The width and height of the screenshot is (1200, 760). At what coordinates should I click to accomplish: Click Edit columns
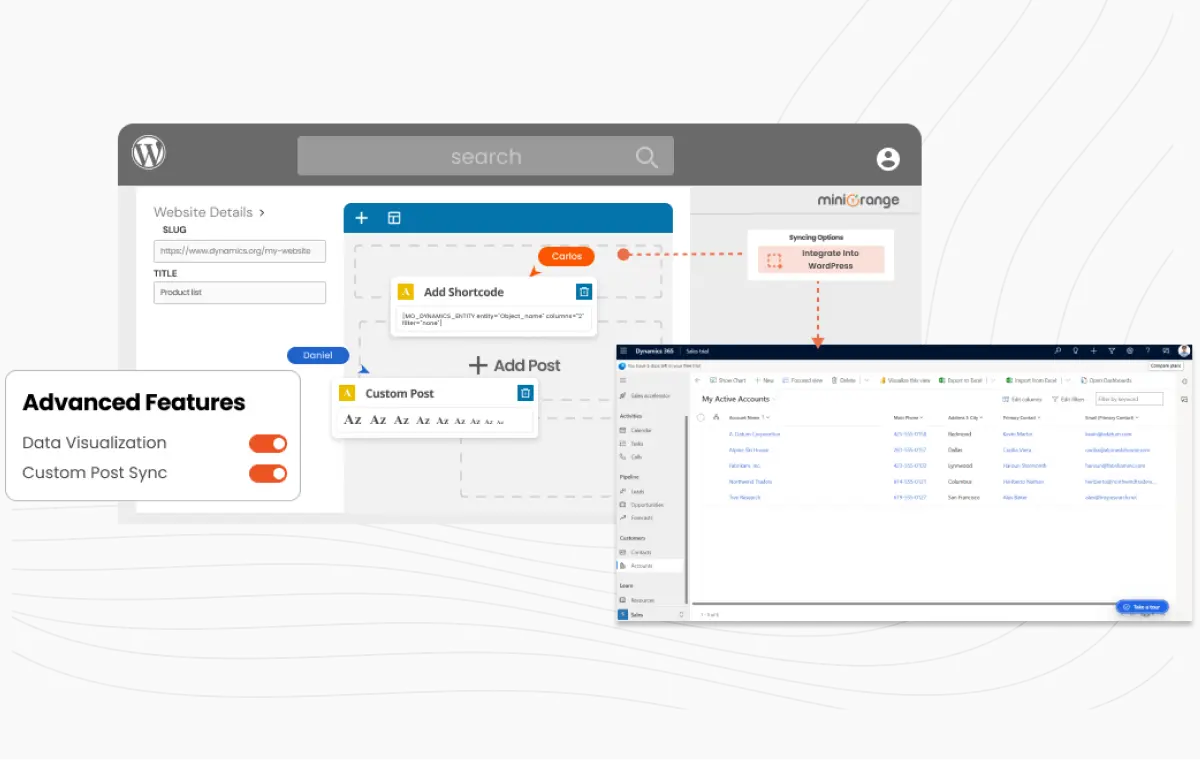click(x=1022, y=399)
